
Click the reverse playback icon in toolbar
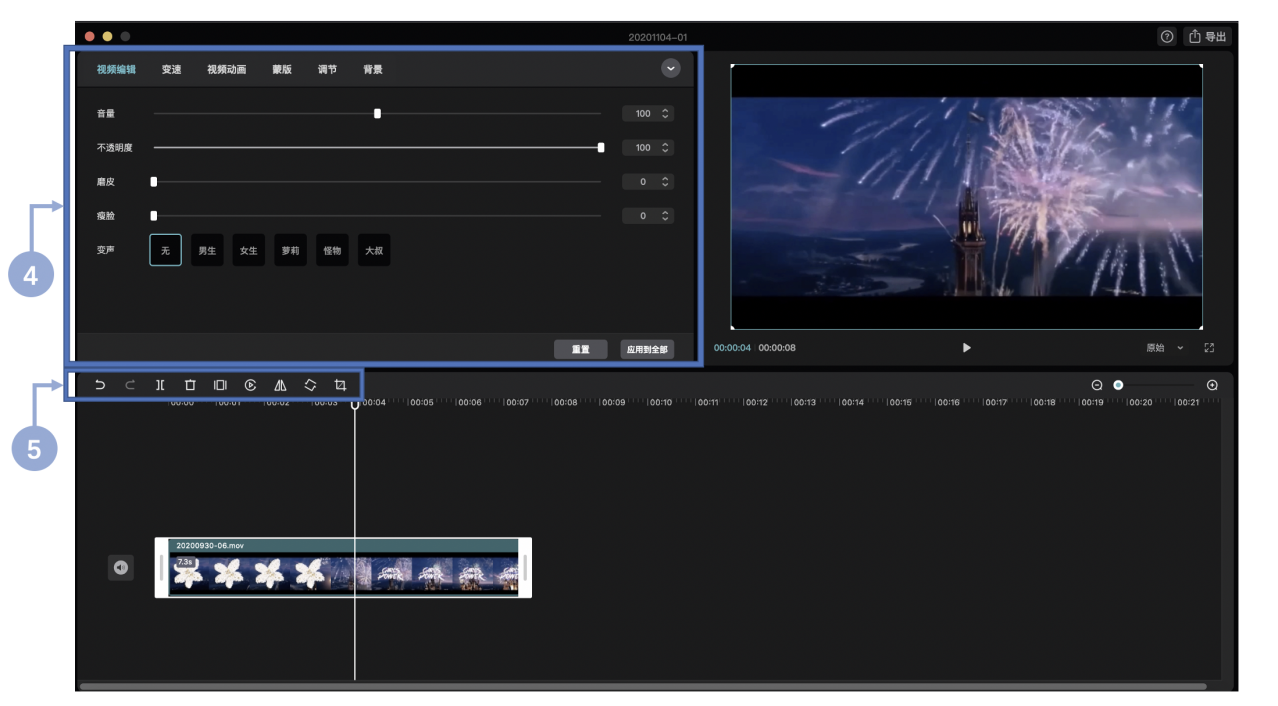pos(250,385)
